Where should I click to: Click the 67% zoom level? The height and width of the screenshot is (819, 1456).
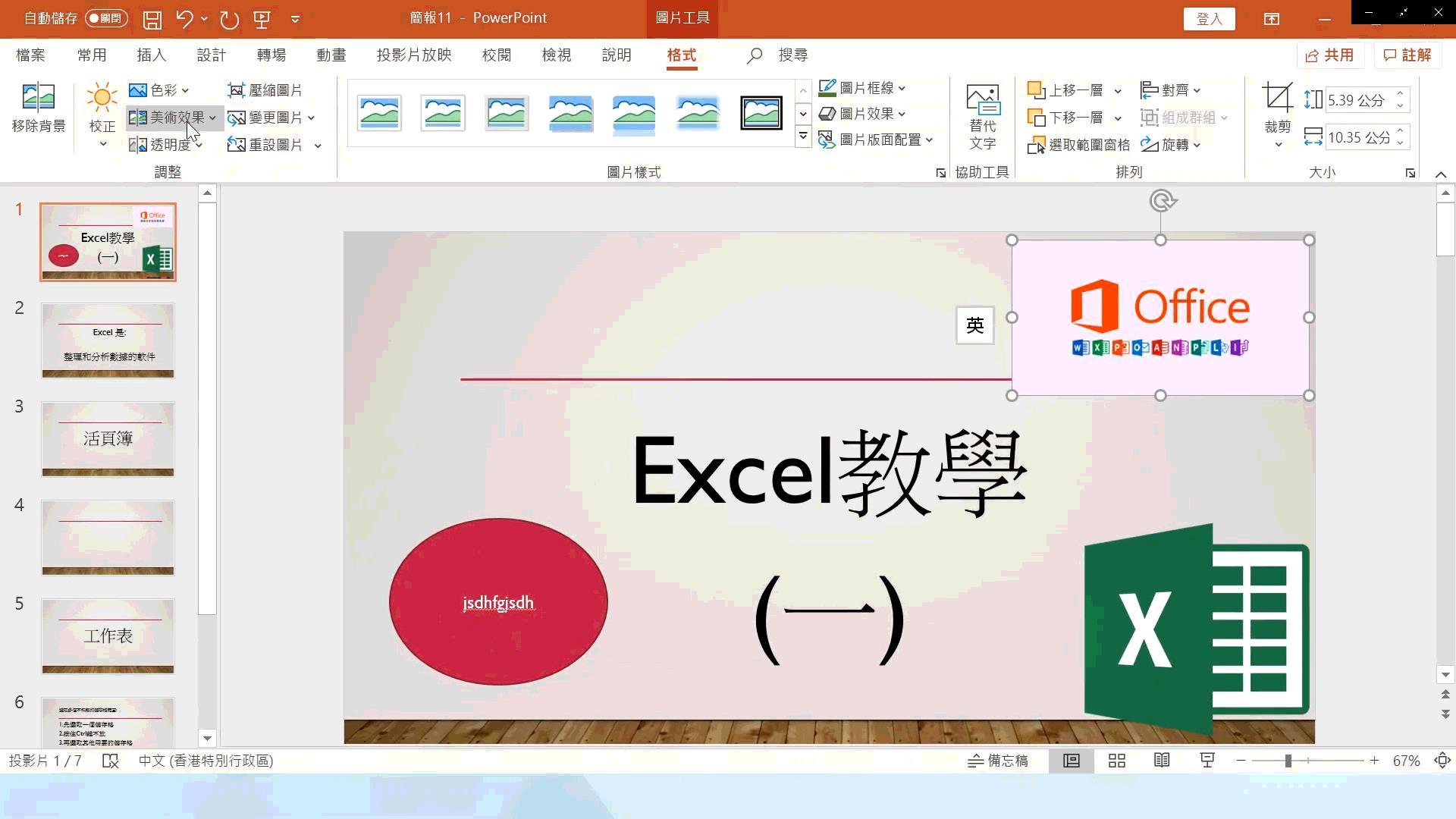coord(1407,761)
